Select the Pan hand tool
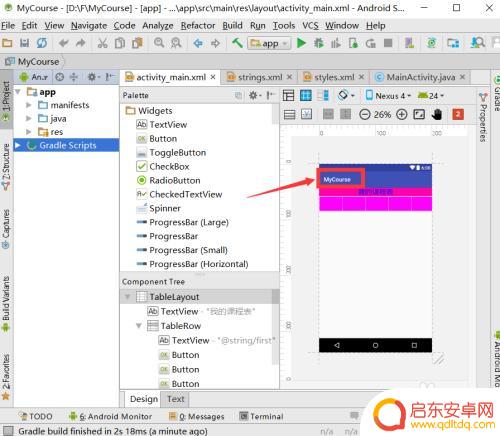Viewport: 500px width, 436px height. pyautogui.click(x=437, y=115)
